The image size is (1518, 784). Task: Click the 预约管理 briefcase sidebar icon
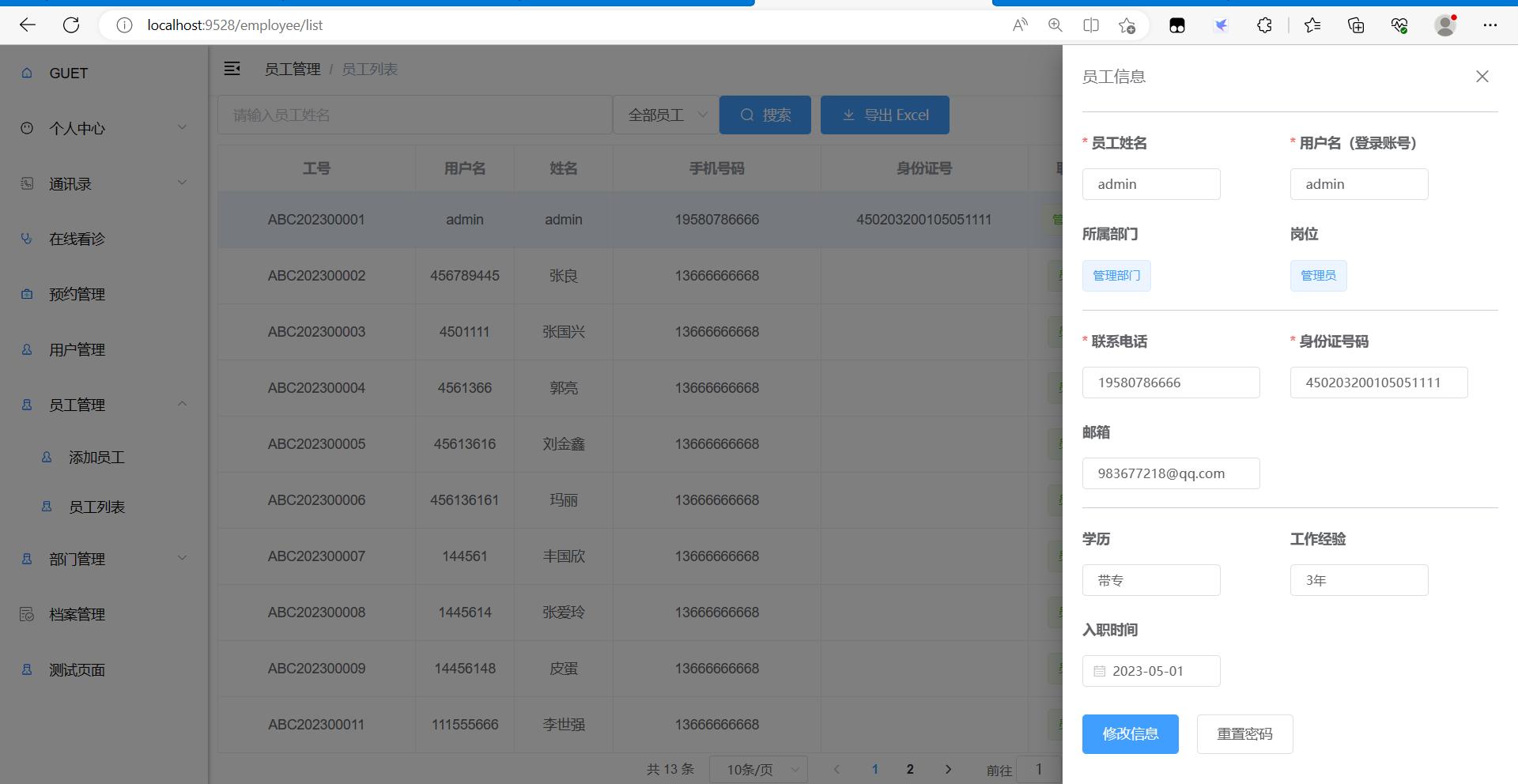click(26, 294)
